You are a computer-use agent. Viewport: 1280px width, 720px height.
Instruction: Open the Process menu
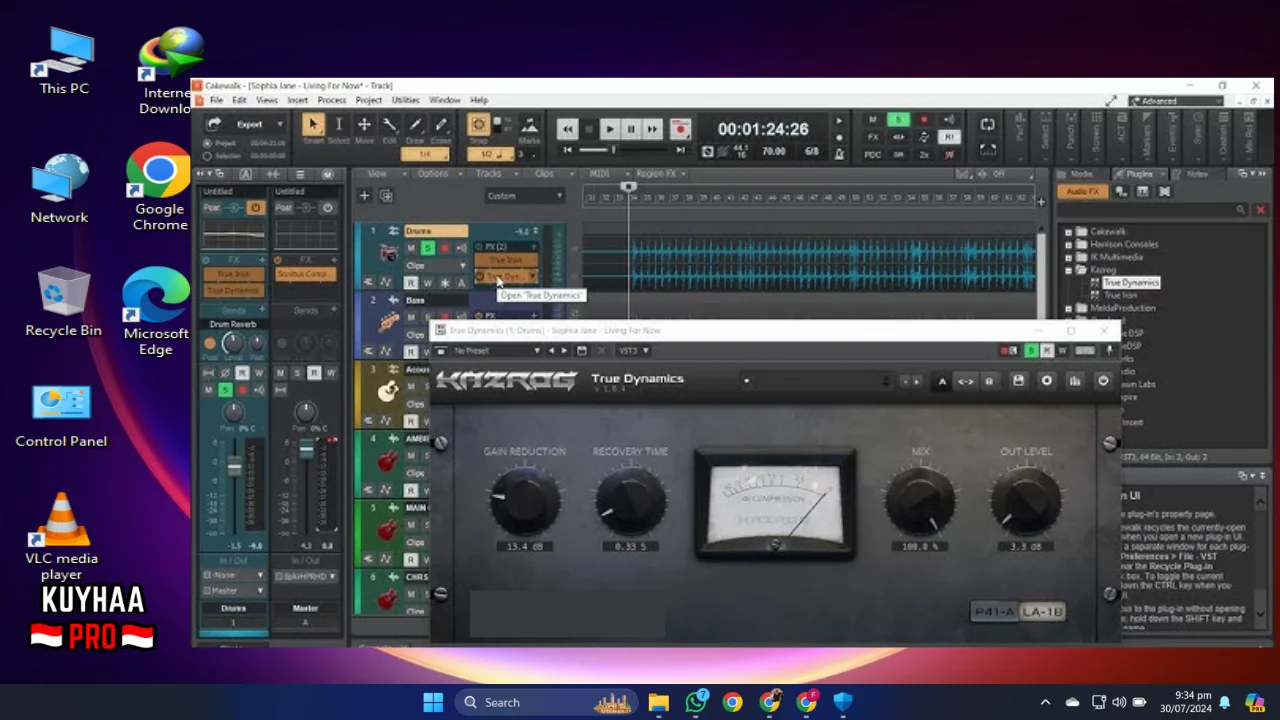(332, 100)
